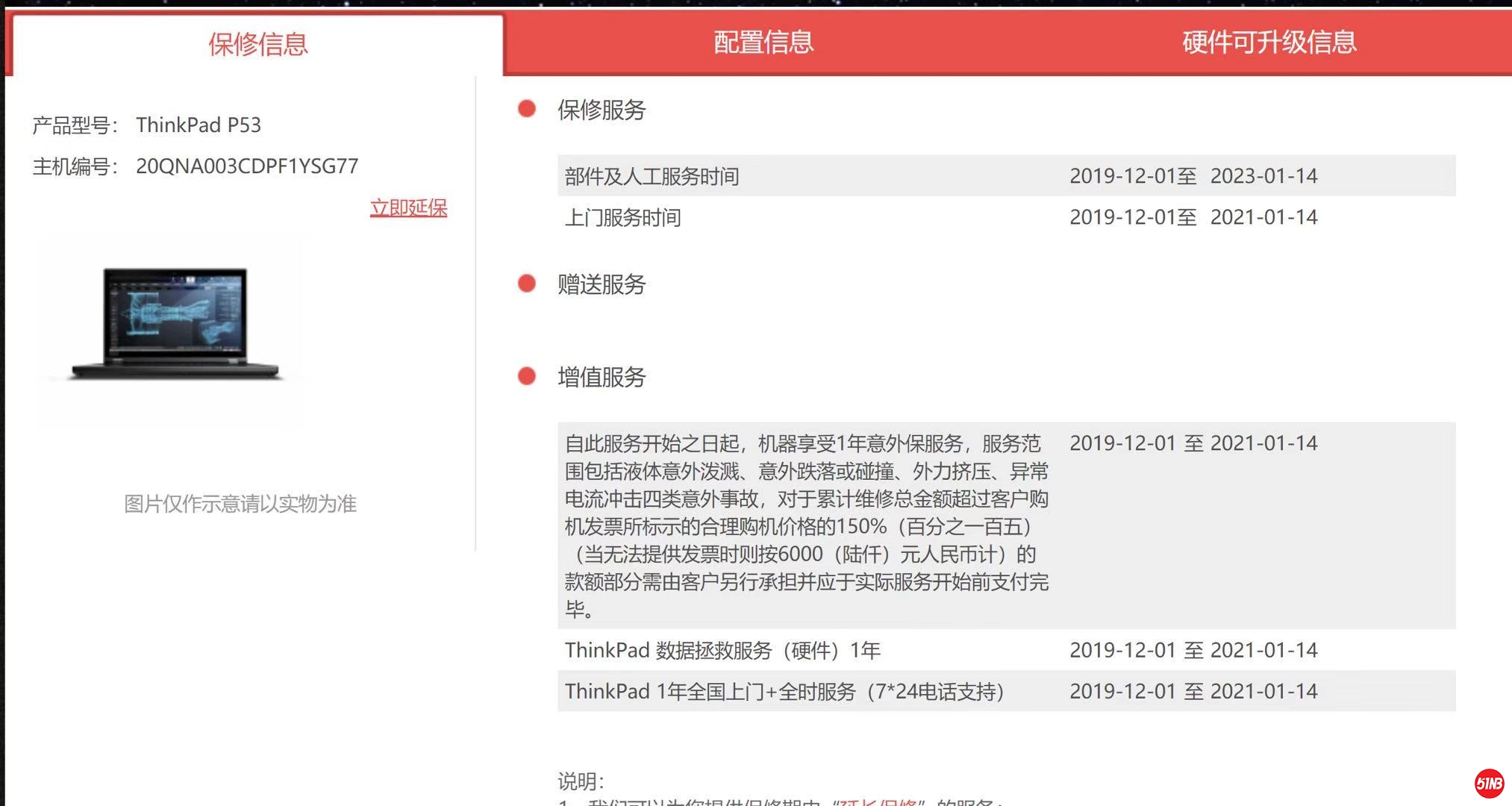Click the 增值服务 section heading

click(602, 377)
